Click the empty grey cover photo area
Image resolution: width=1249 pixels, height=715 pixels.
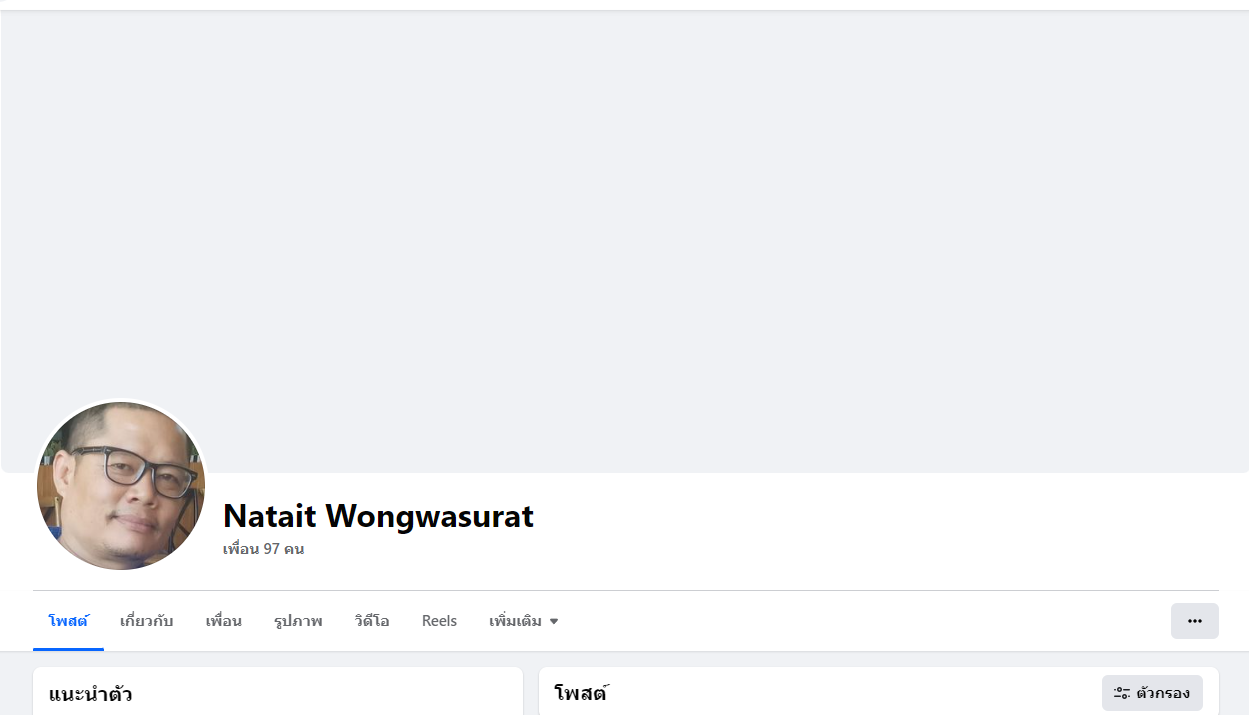tap(624, 240)
